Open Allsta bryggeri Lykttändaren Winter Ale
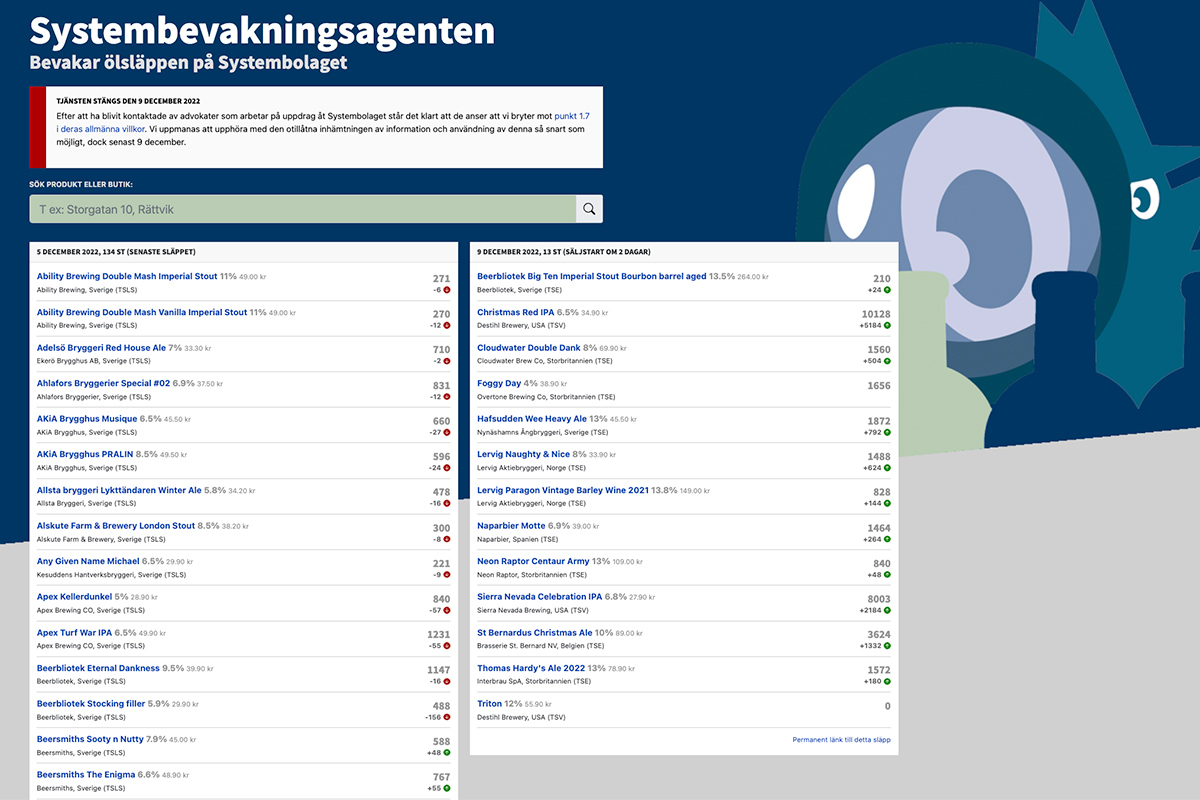This screenshot has height=800, width=1200. click(x=119, y=491)
